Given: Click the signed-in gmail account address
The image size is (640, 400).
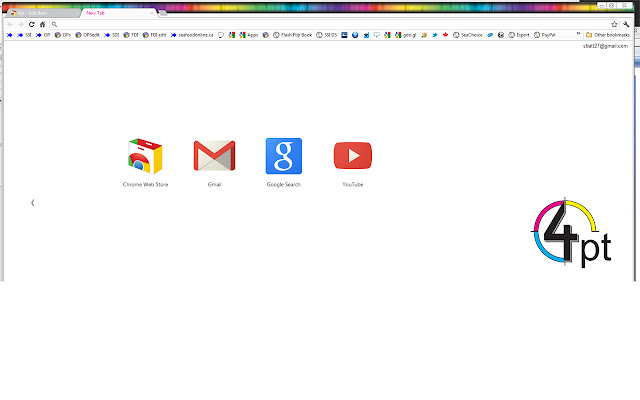Looking at the screenshot, I should point(605,46).
